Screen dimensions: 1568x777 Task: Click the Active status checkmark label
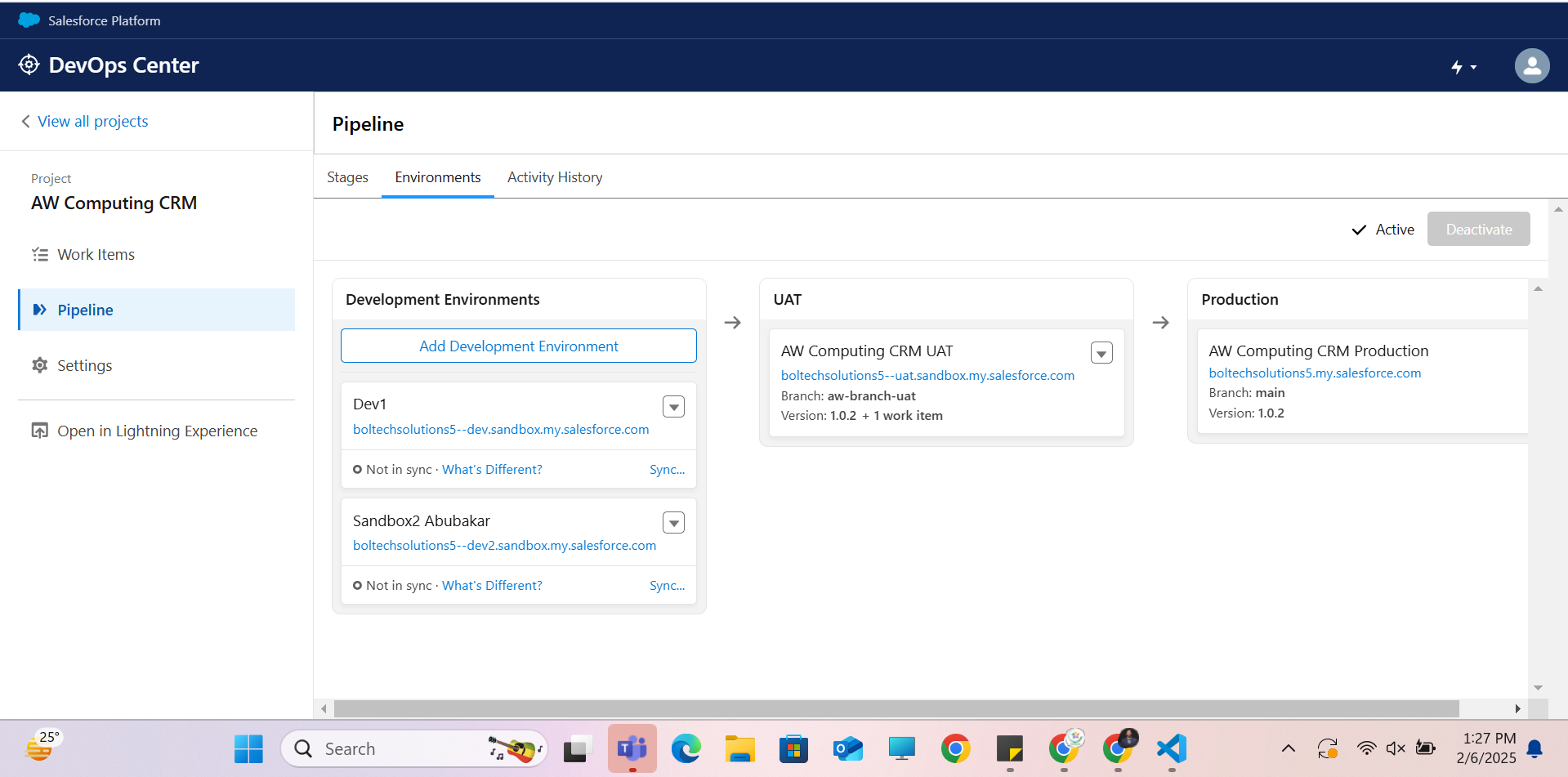click(1383, 230)
